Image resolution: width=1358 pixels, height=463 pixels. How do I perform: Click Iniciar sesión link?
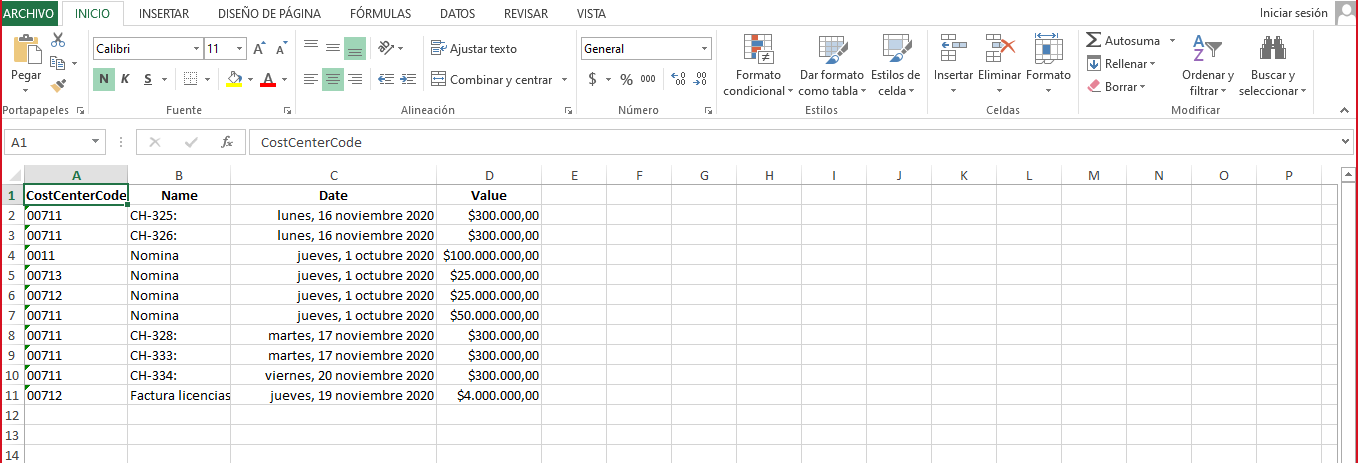[x=1293, y=13]
